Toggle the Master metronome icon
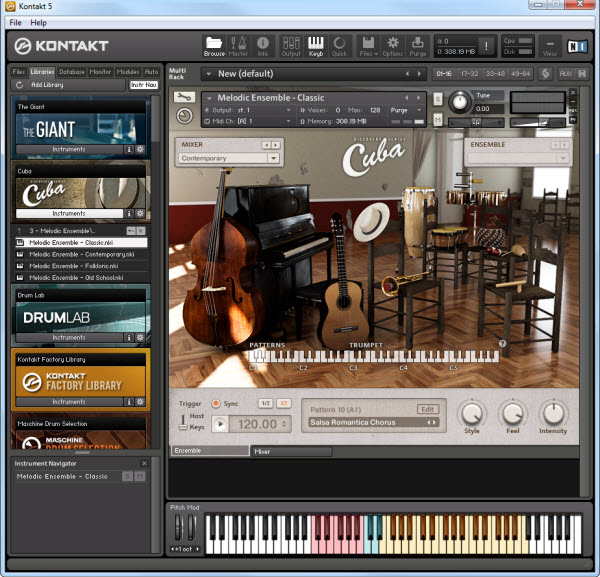Image resolution: width=600 pixels, height=577 pixels. (x=238, y=46)
